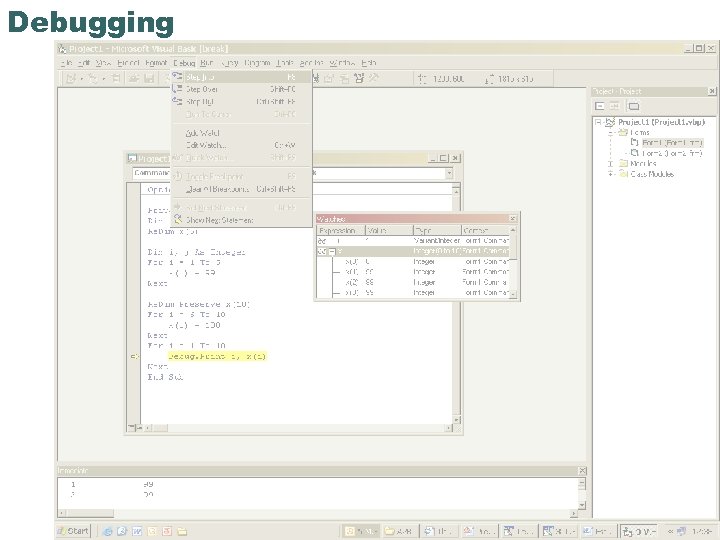Click the Visual Basic taskbar button
Screen dimensions: 720x540
click(x=639, y=531)
